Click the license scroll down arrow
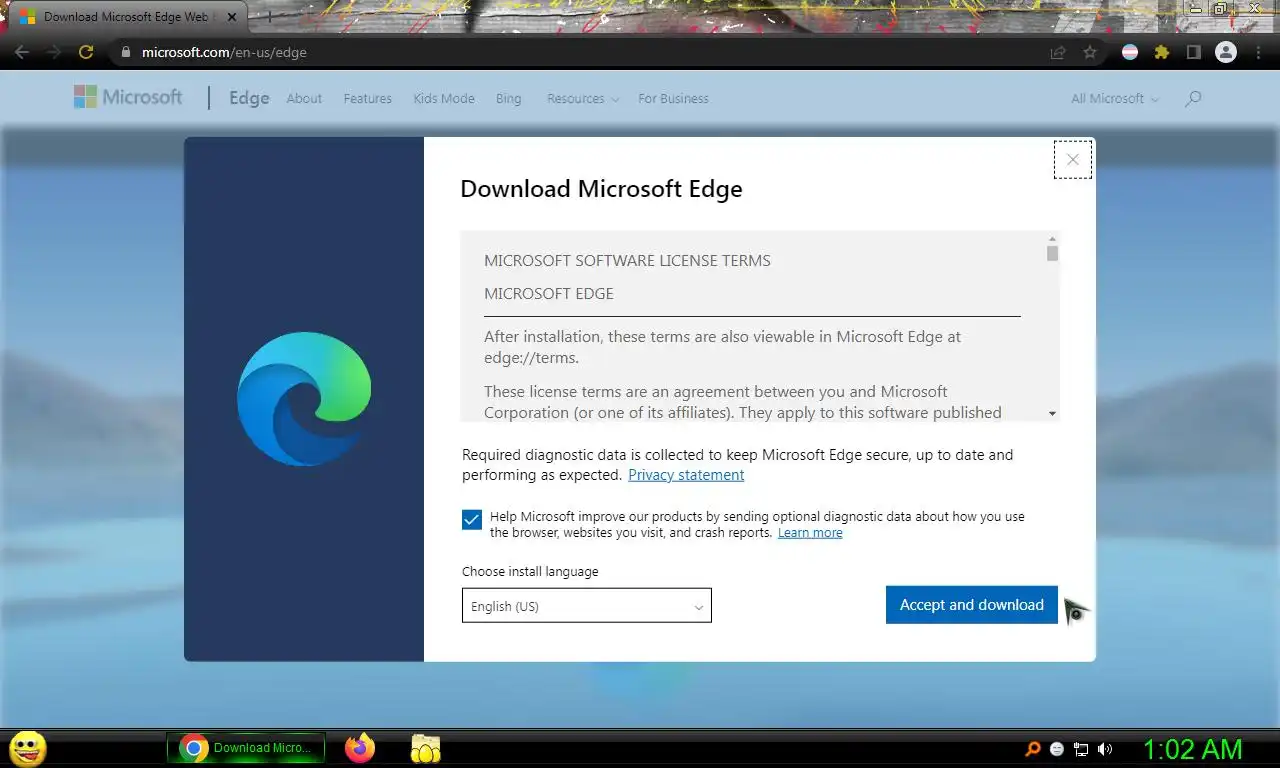The height and width of the screenshot is (768, 1280). pyautogui.click(x=1052, y=413)
